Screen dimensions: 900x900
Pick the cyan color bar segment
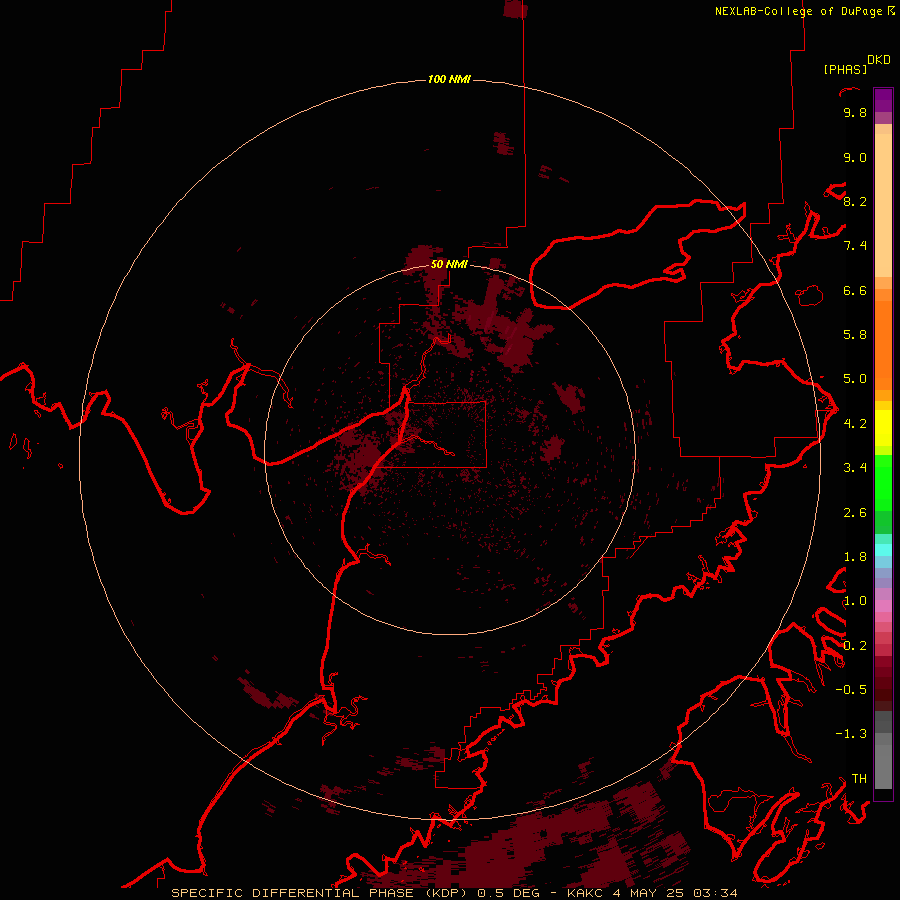(883, 550)
